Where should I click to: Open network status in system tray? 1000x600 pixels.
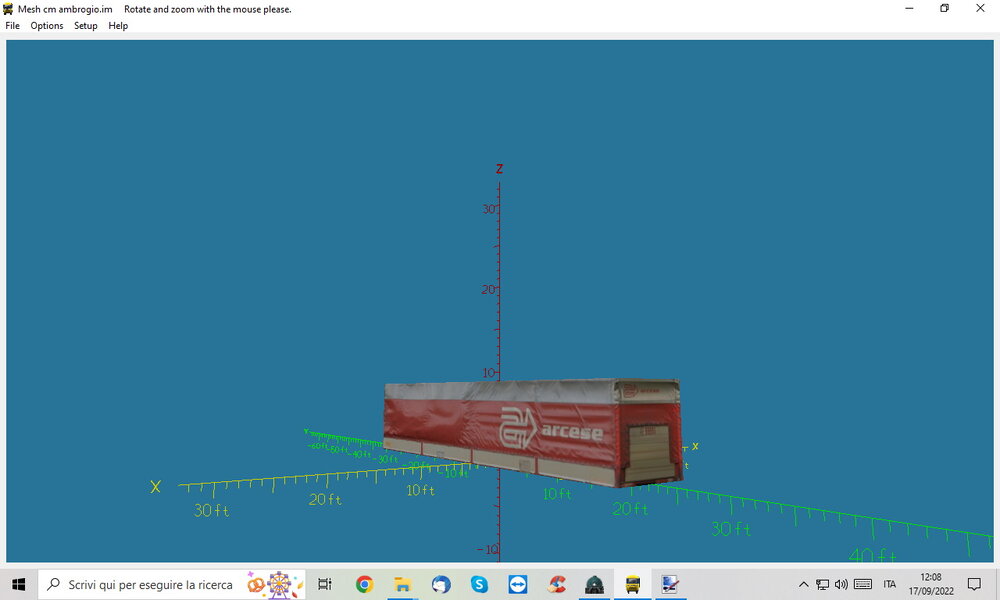(823, 584)
